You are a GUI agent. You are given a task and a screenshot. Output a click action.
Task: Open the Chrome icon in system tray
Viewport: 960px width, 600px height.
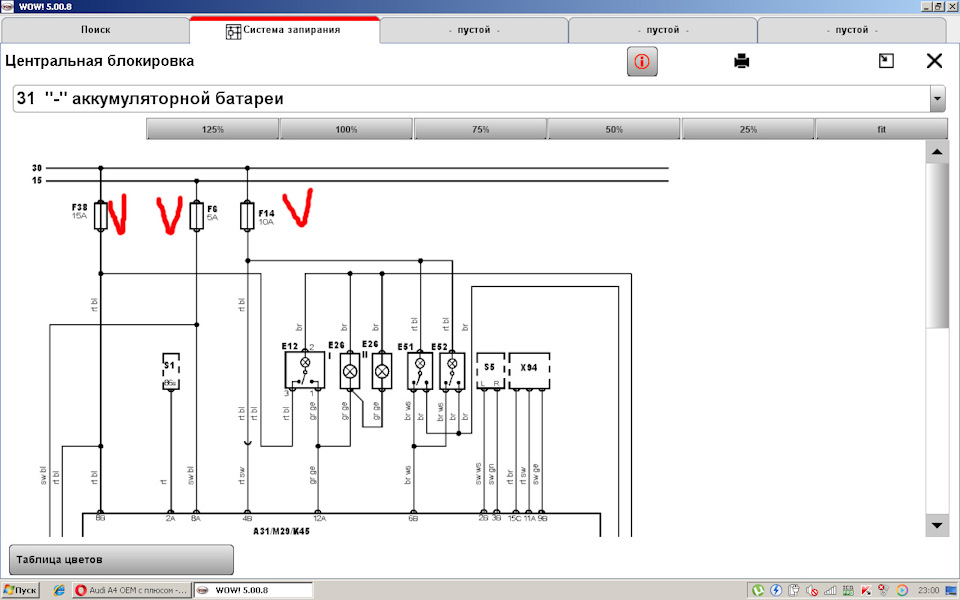click(901, 590)
